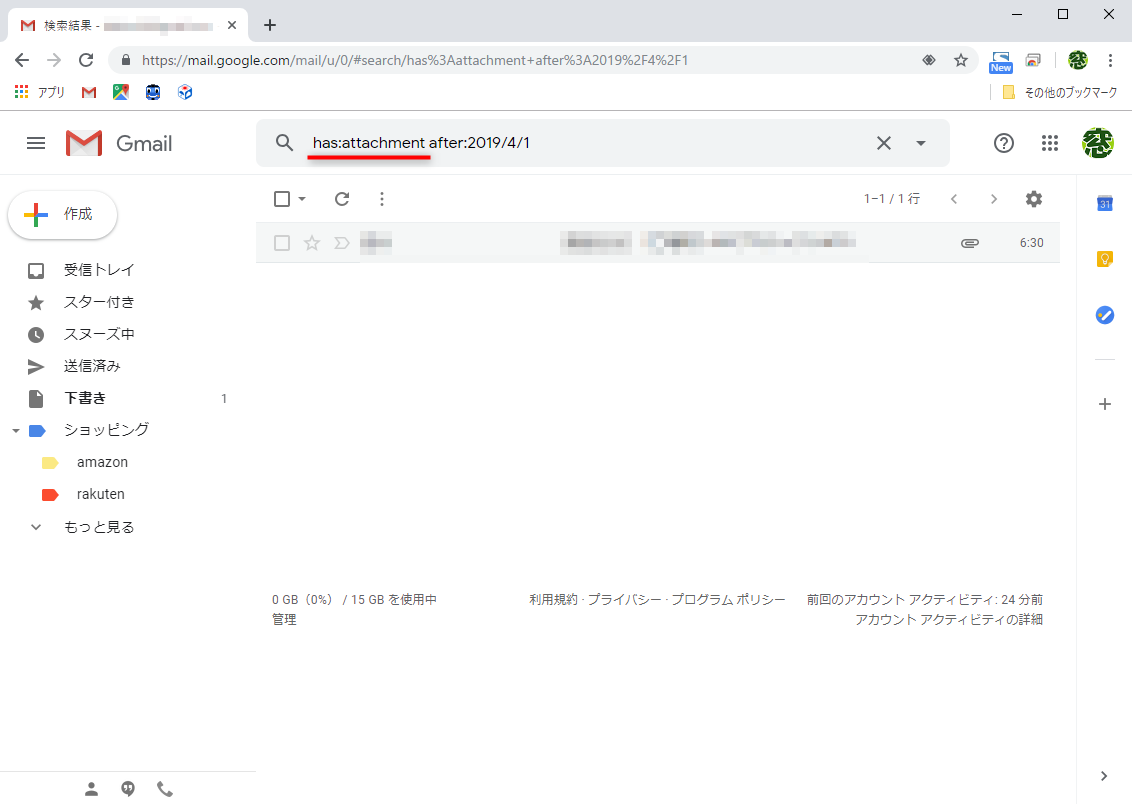Open Google Tasks in the side panel

click(x=1104, y=315)
